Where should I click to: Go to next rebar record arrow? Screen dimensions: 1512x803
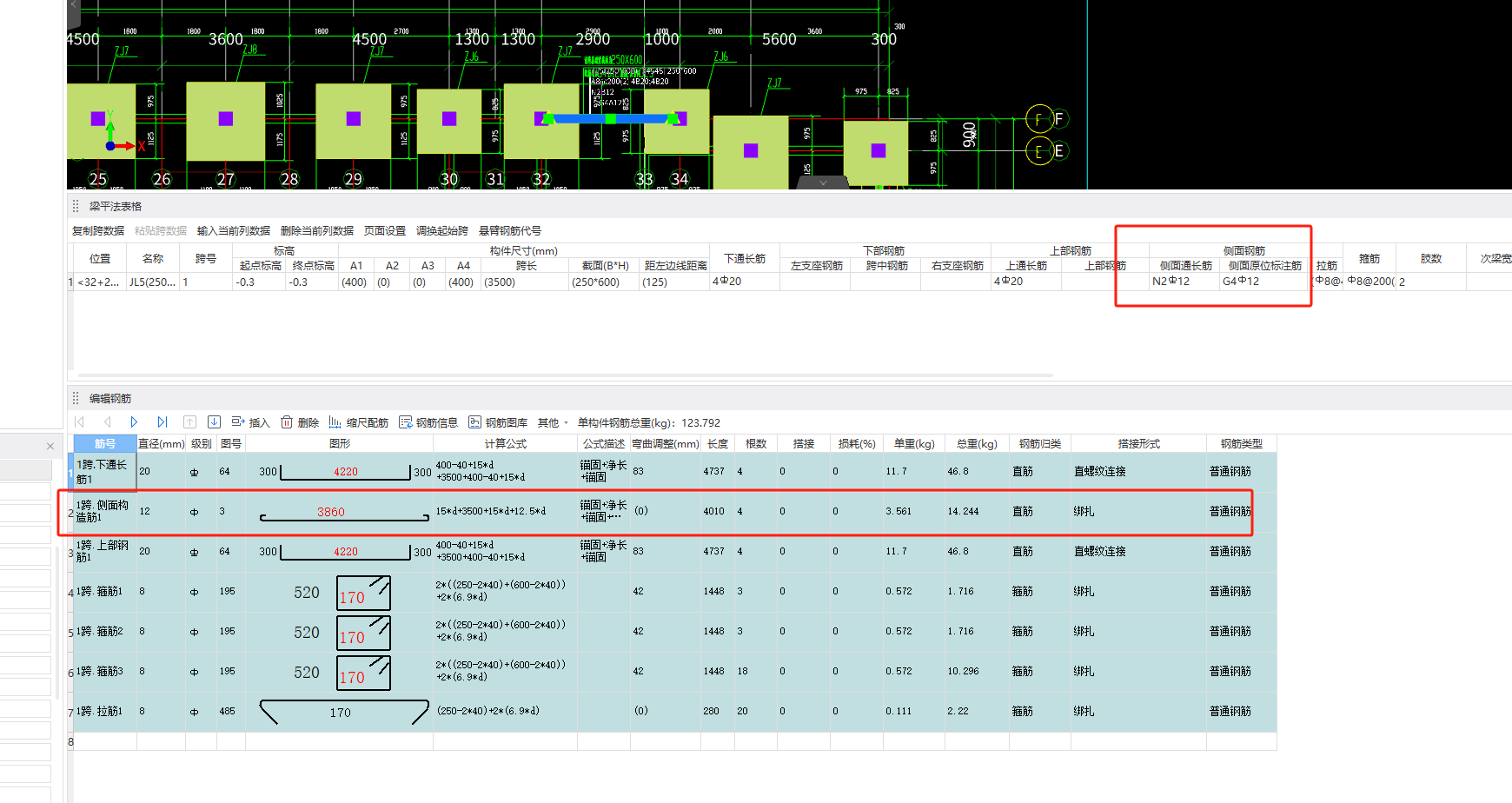tap(134, 422)
